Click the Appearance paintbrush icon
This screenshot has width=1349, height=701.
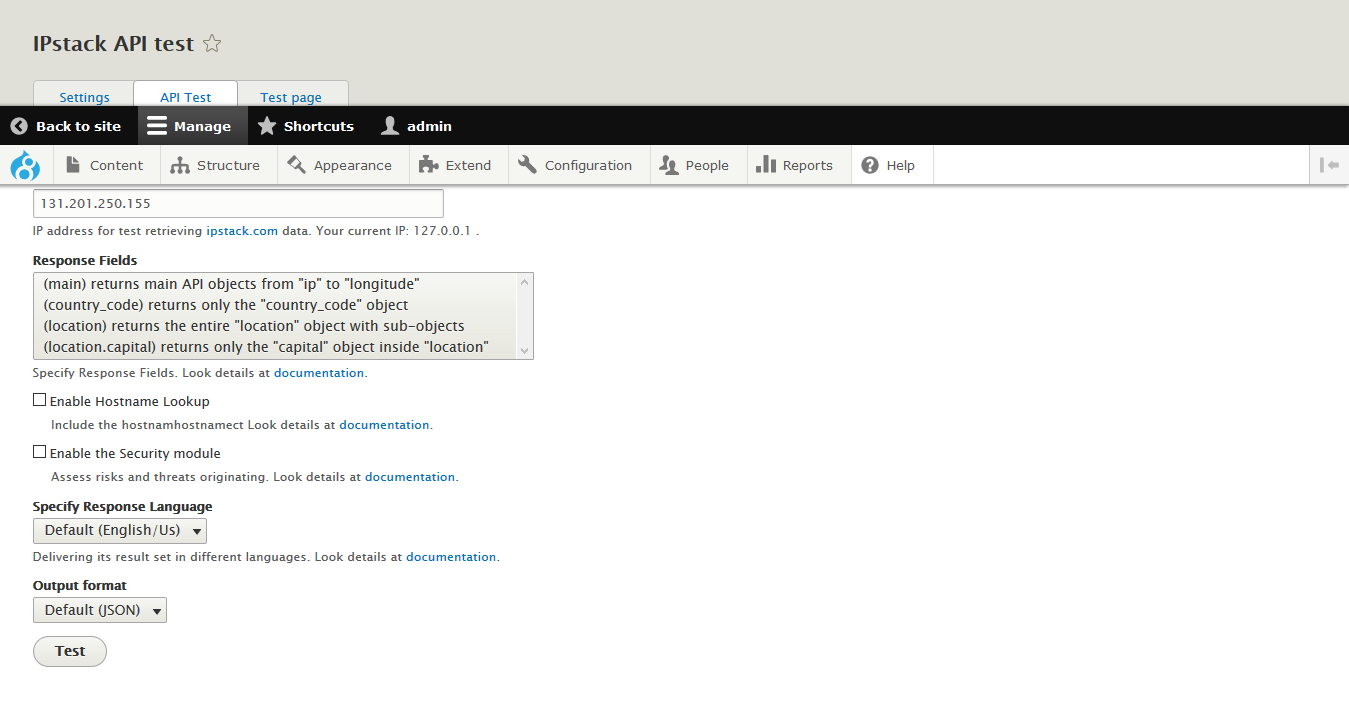296,165
